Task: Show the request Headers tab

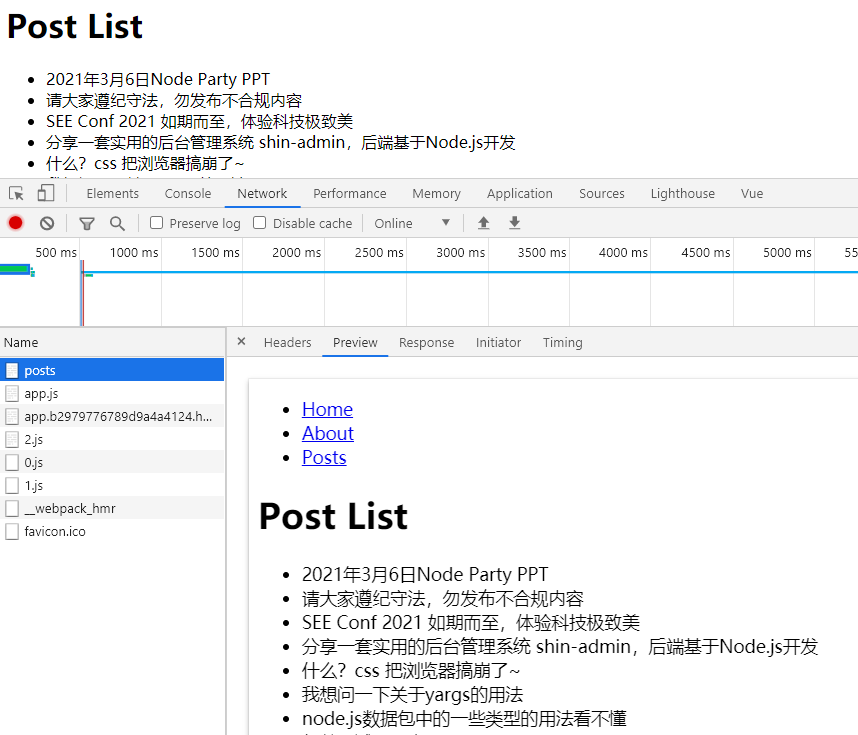Action: pyautogui.click(x=287, y=343)
